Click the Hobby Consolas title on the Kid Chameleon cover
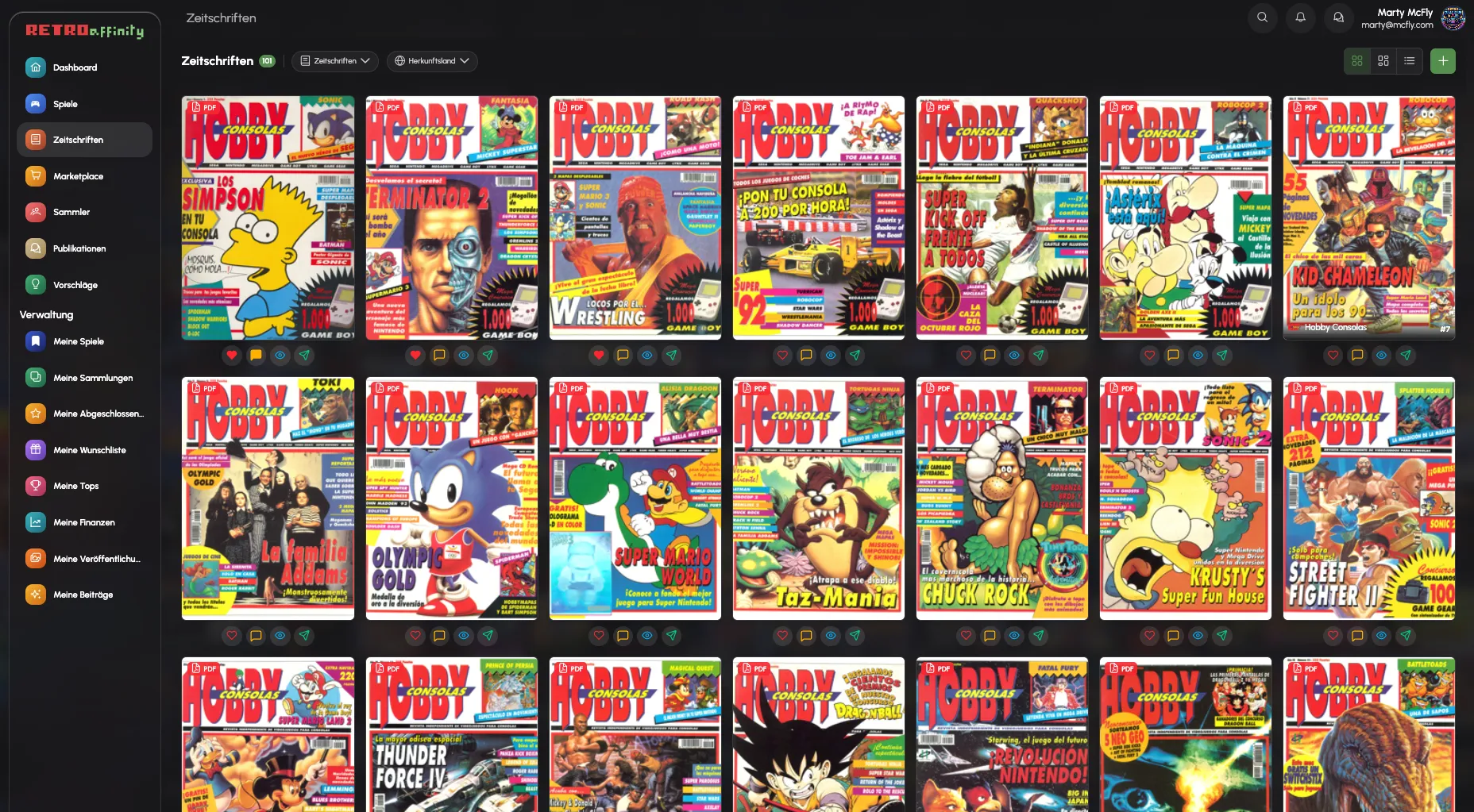 [x=1335, y=327]
